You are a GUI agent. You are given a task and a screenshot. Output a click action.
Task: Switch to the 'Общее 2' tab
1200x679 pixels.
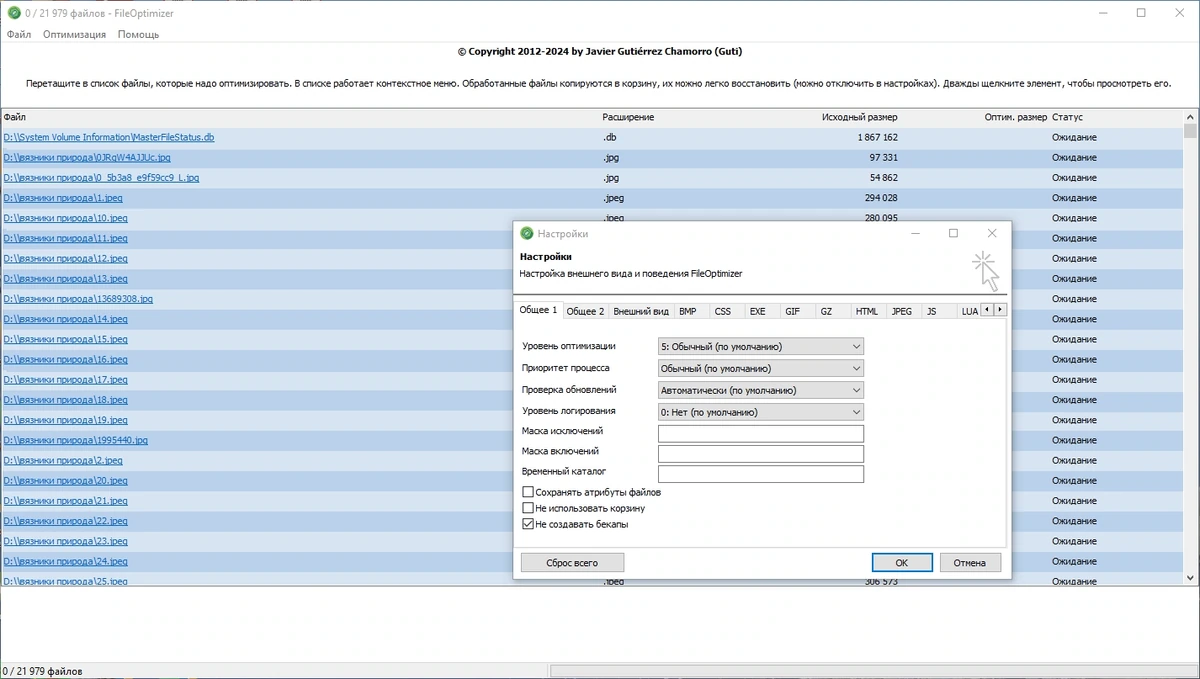(x=585, y=312)
